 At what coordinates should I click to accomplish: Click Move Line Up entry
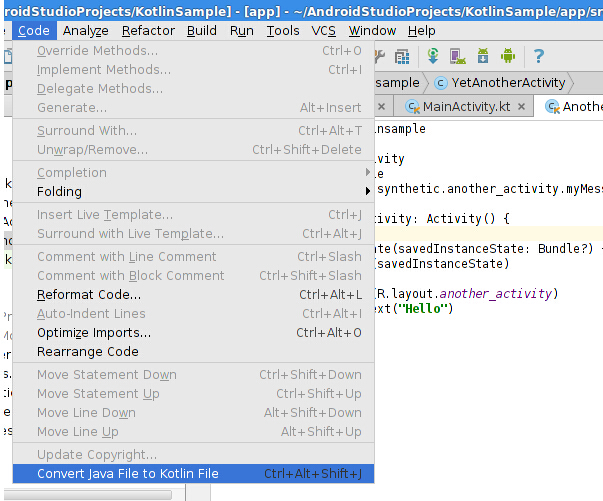coord(193,431)
